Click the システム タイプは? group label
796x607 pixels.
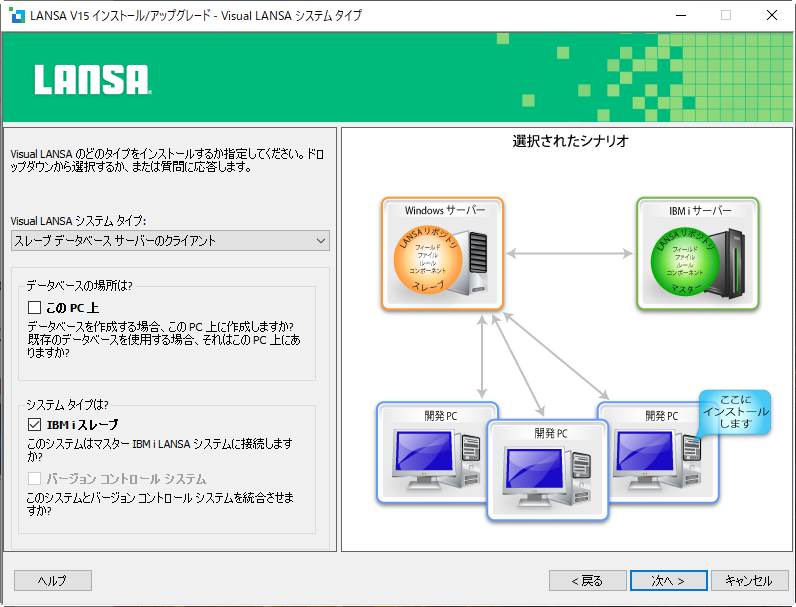click(67, 404)
